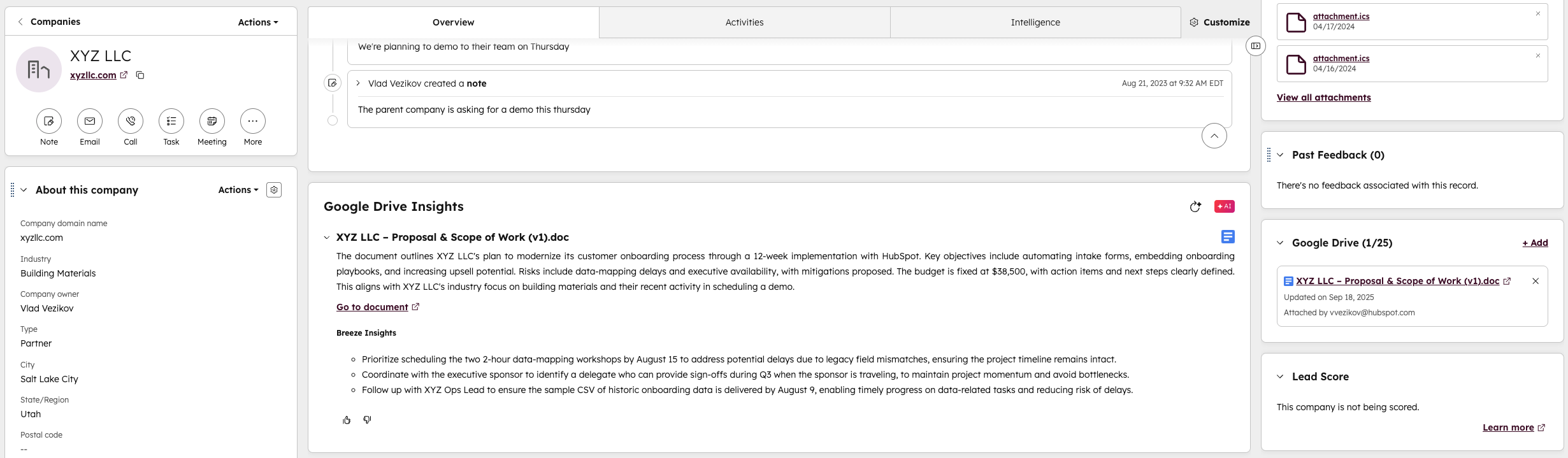Image resolution: width=1568 pixels, height=458 pixels.
Task: Open the More actions ellipsis
Action: point(253,121)
